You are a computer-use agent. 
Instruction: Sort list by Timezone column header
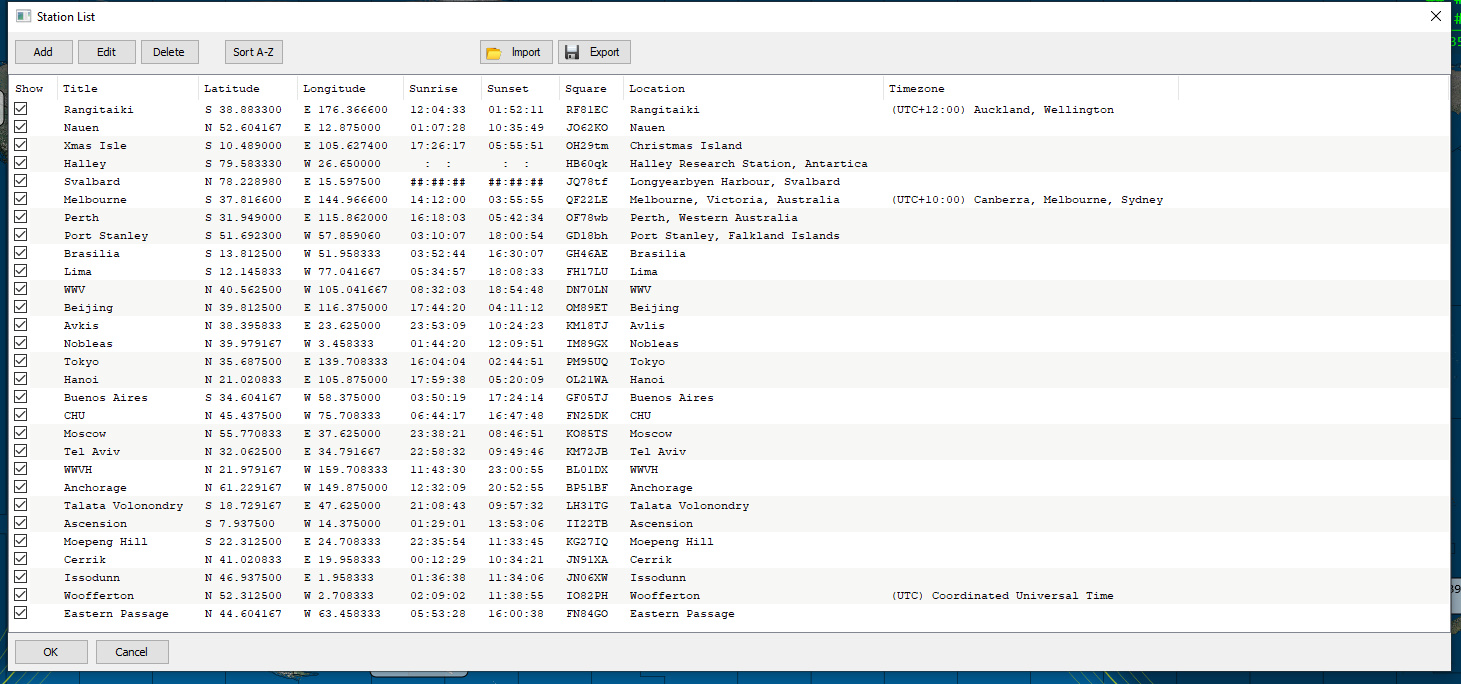pyautogui.click(x=1030, y=88)
